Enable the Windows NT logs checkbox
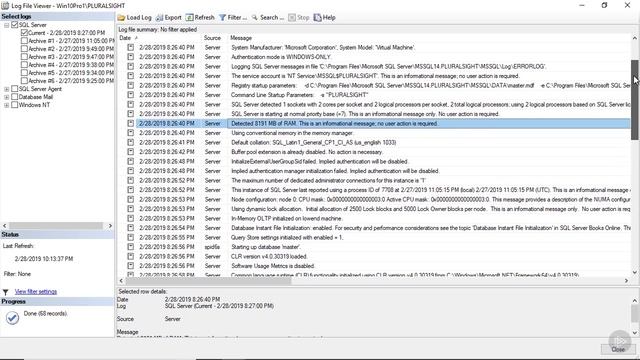The image size is (640, 360). tap(15, 105)
